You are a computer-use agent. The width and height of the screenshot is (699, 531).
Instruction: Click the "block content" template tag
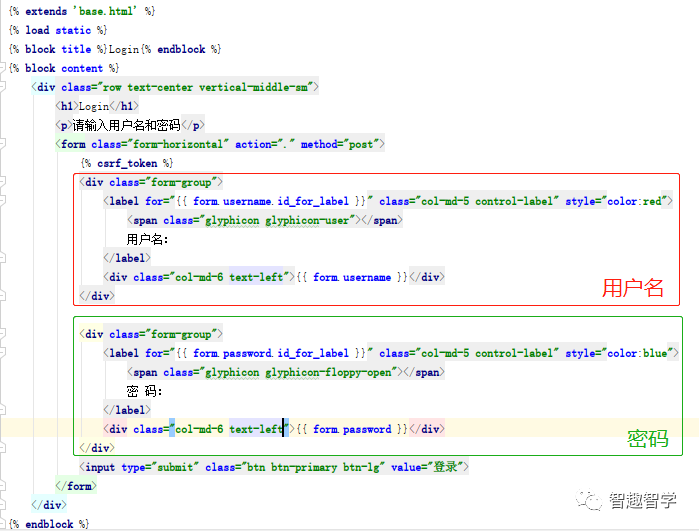point(64,68)
